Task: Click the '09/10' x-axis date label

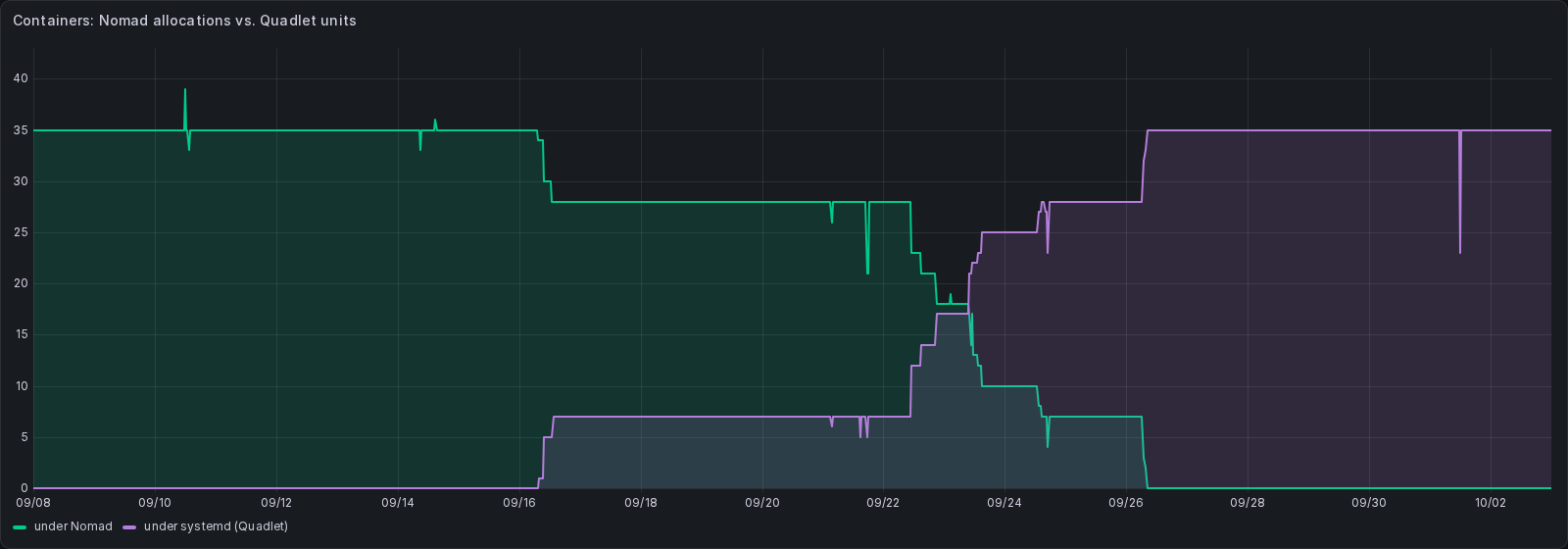Action: point(155,503)
